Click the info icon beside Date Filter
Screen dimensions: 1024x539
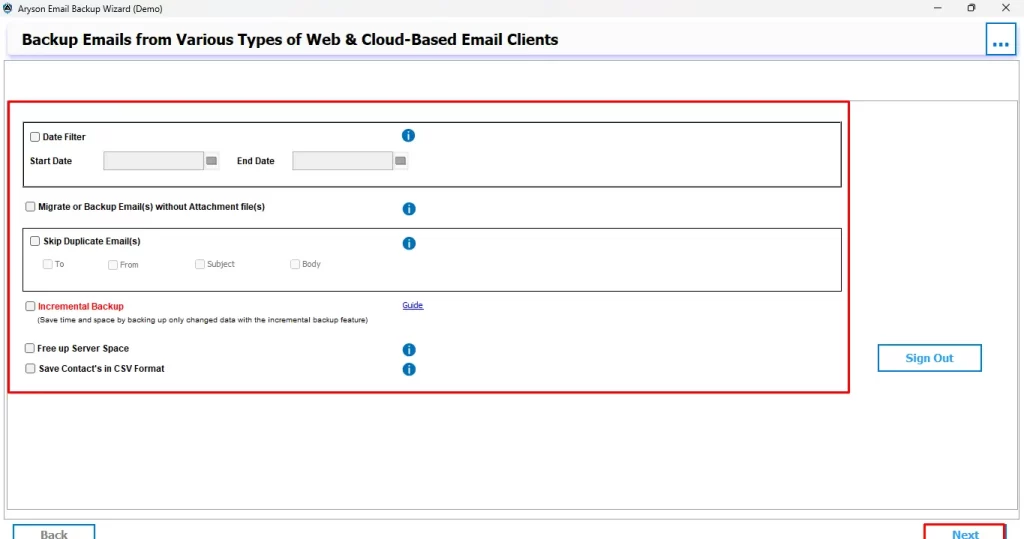point(408,136)
